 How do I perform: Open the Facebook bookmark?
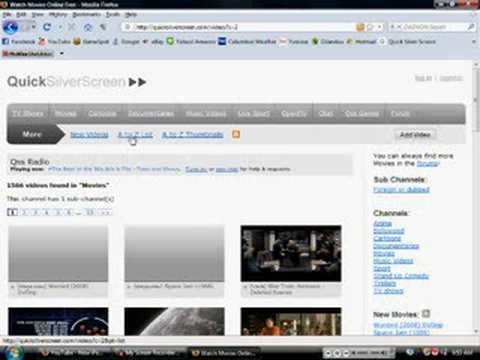click(x=19, y=42)
